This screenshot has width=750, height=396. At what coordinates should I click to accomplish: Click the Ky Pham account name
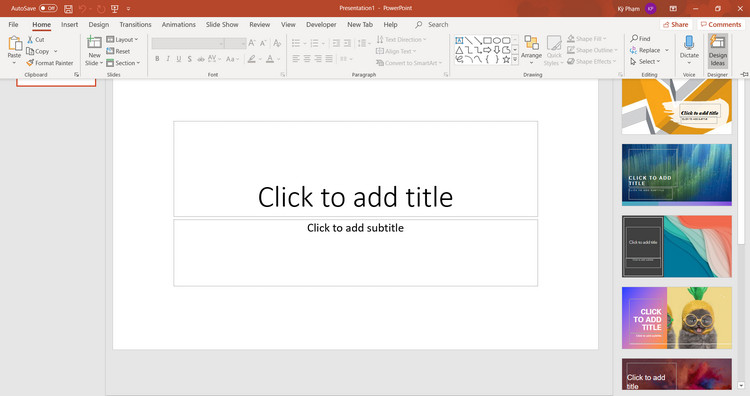(x=629, y=9)
